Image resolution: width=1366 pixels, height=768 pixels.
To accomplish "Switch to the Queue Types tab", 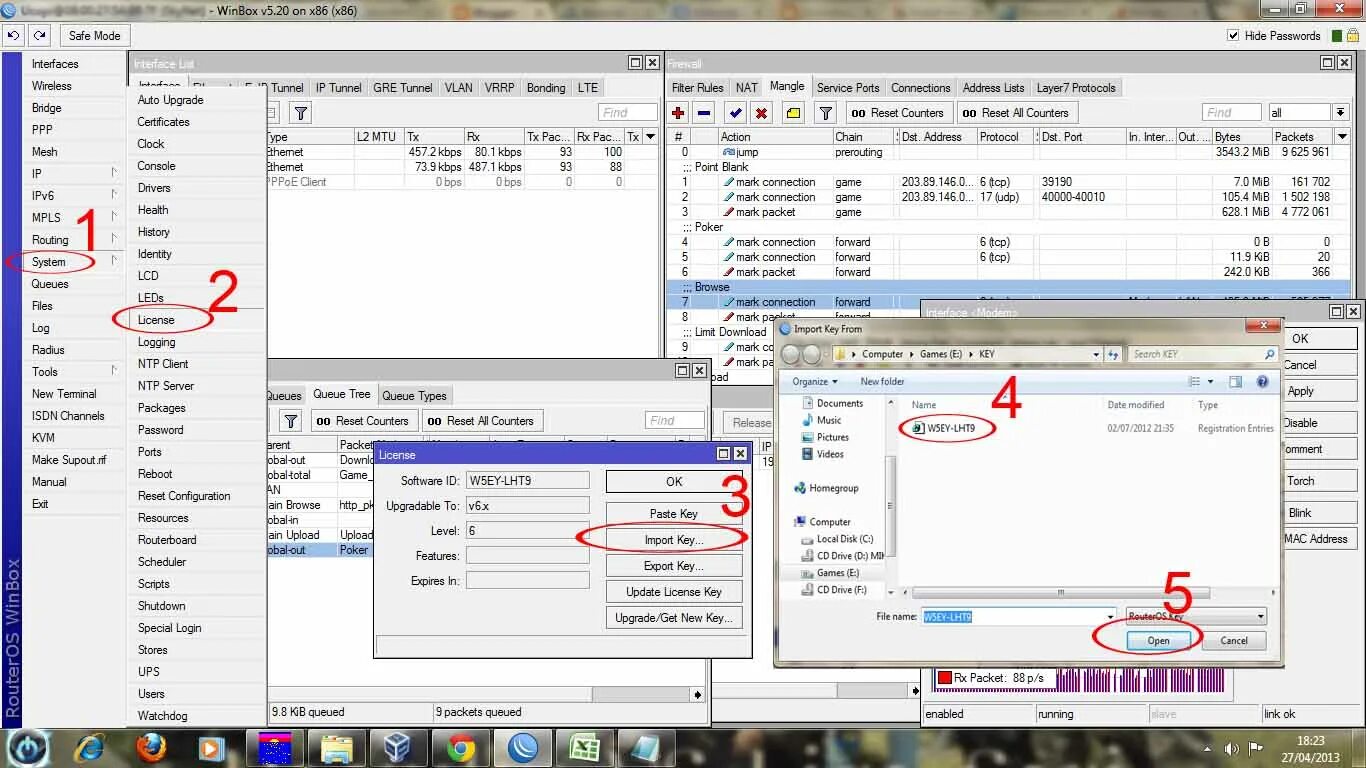I will (x=415, y=396).
